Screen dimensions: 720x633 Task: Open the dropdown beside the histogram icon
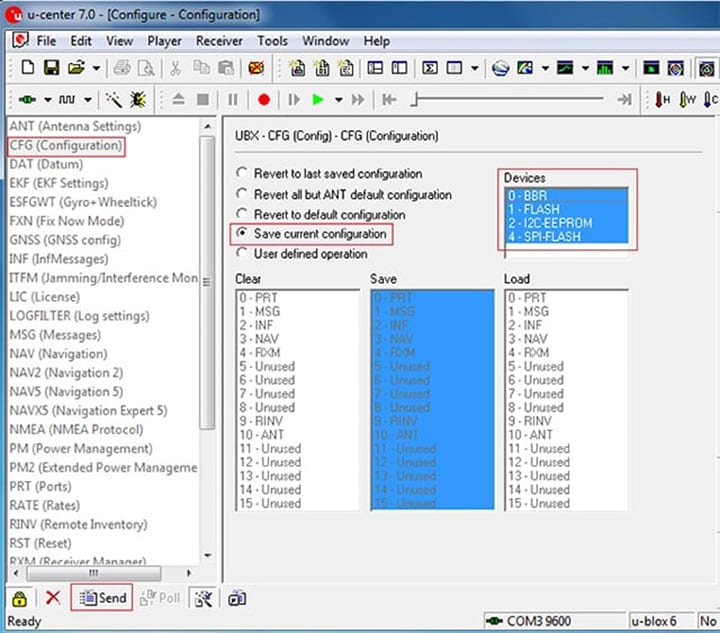click(625, 68)
